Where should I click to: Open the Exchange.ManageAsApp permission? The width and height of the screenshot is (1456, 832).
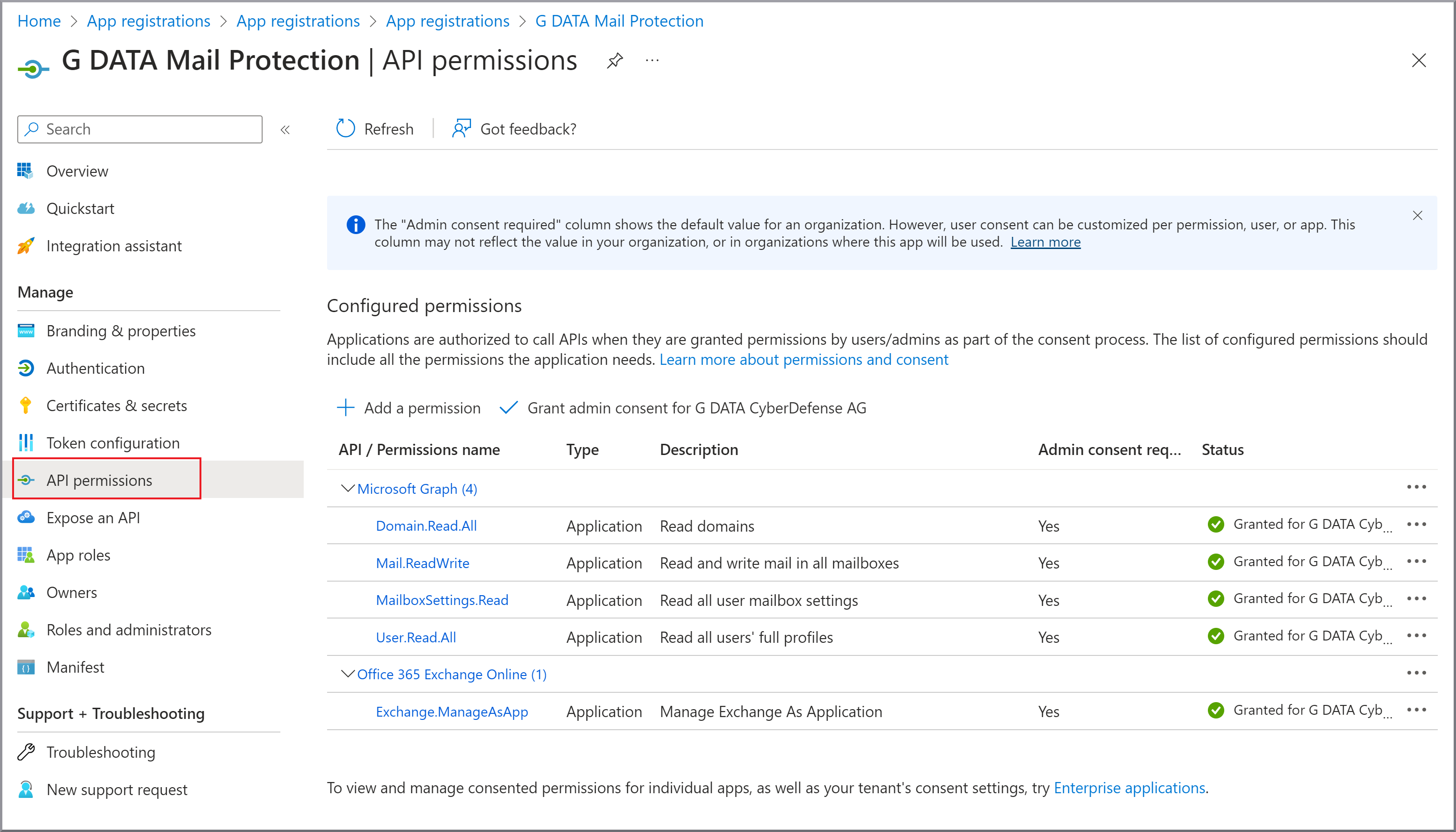click(x=451, y=711)
